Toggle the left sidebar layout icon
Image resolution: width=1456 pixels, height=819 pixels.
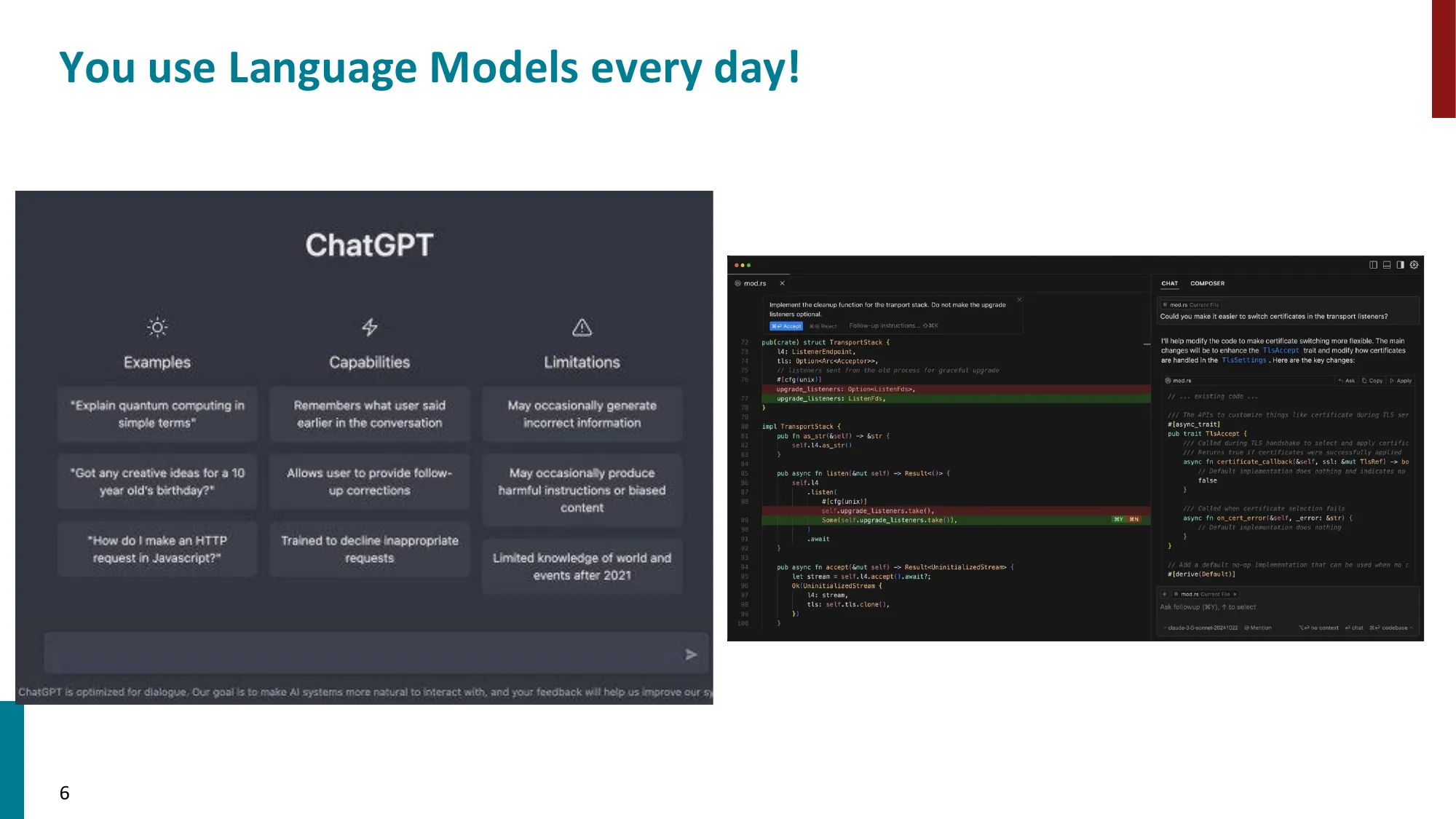click(1373, 265)
